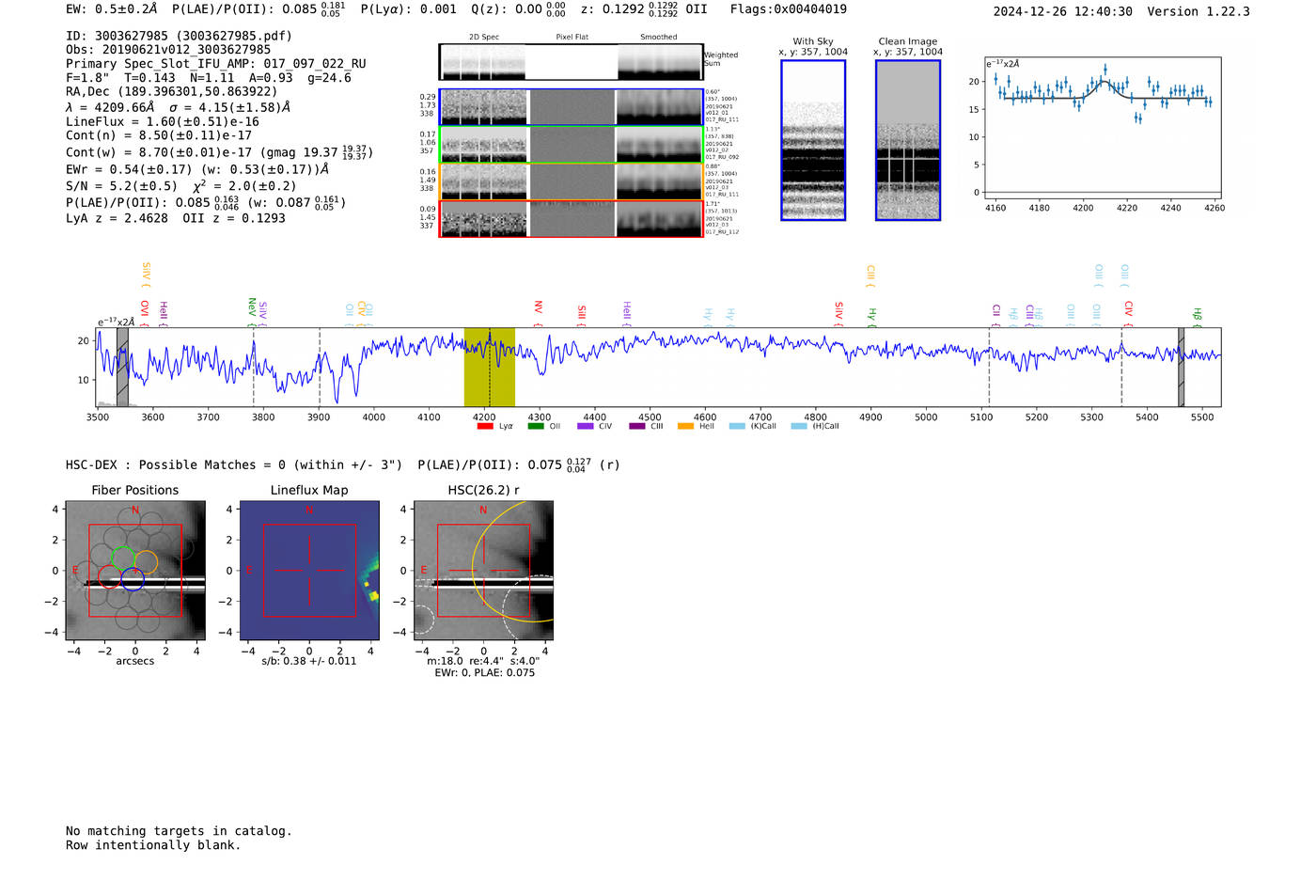Open the Weighted Sum 2D spectrum row
This screenshot has height=896, width=1316.
click(571, 62)
